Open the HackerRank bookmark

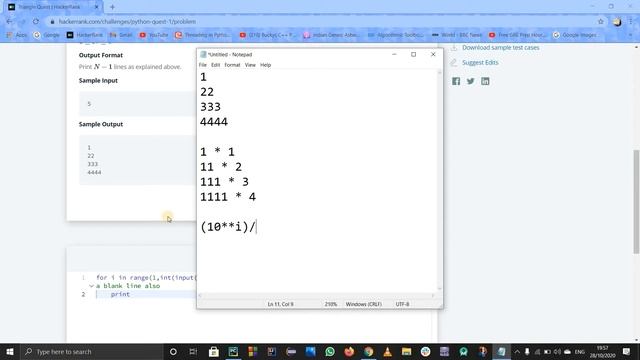tap(85, 35)
